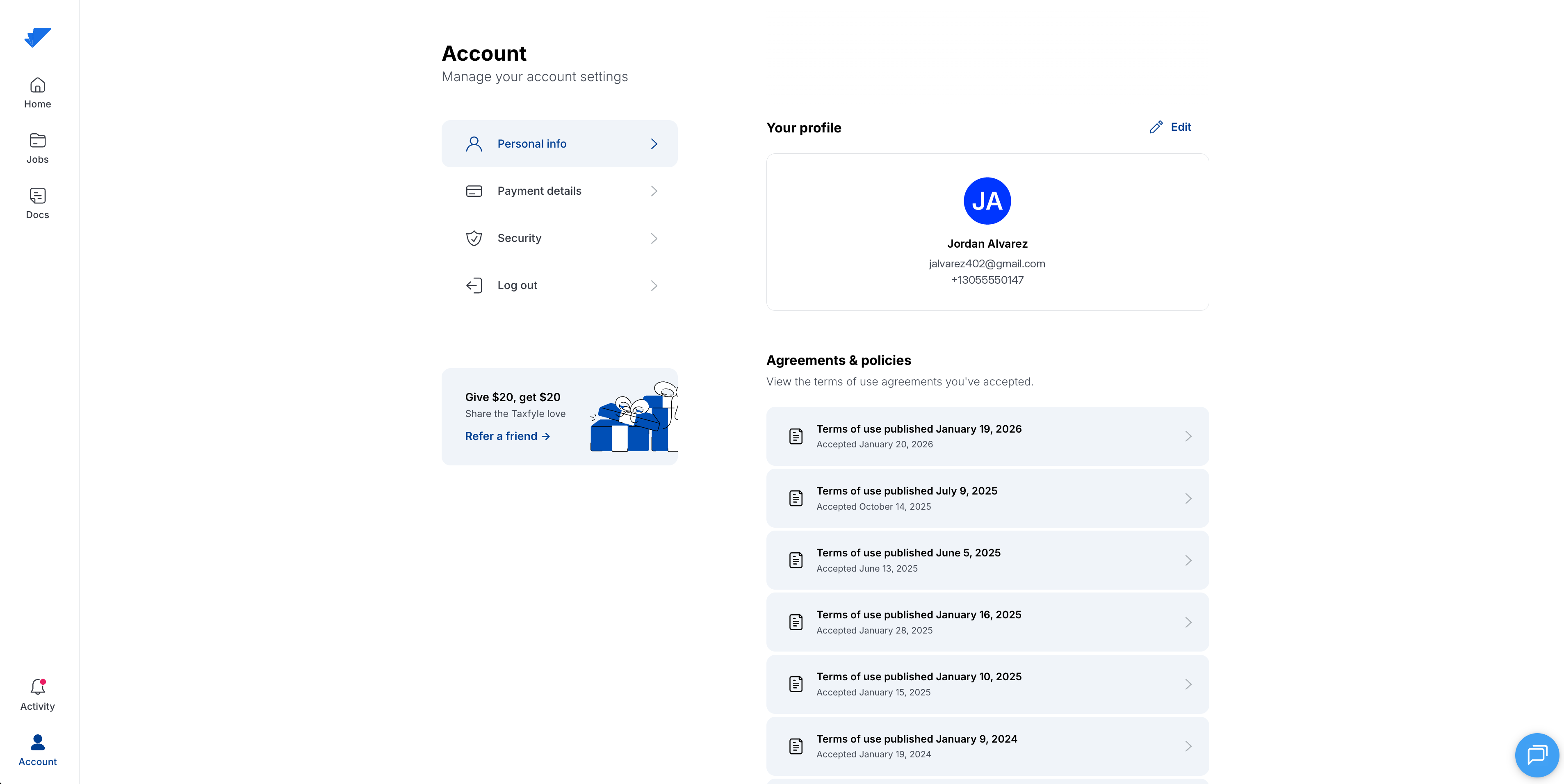Expand the Personal info chevron
The height and width of the screenshot is (784, 1564).
click(x=654, y=144)
